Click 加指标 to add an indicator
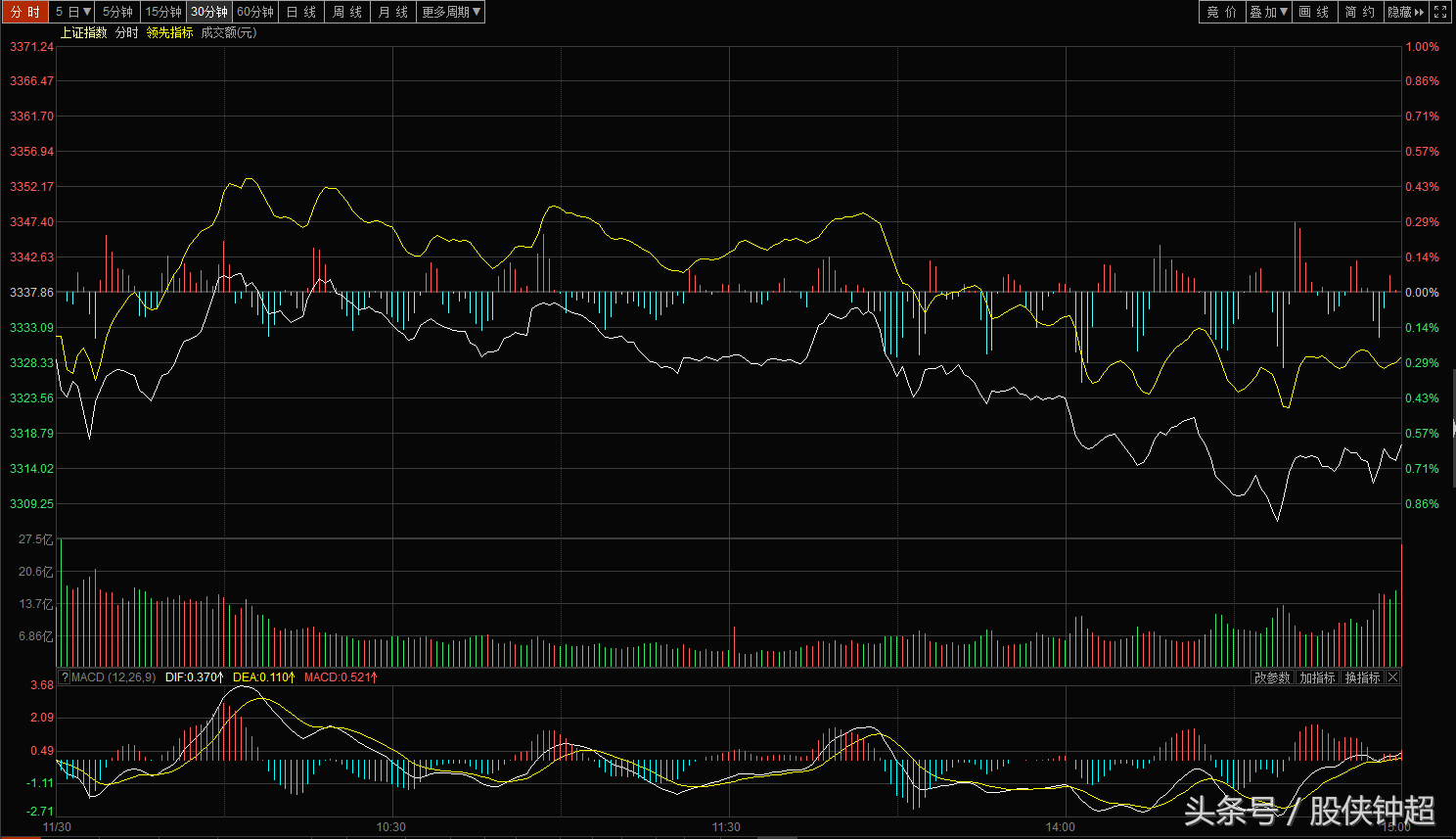 (1317, 677)
